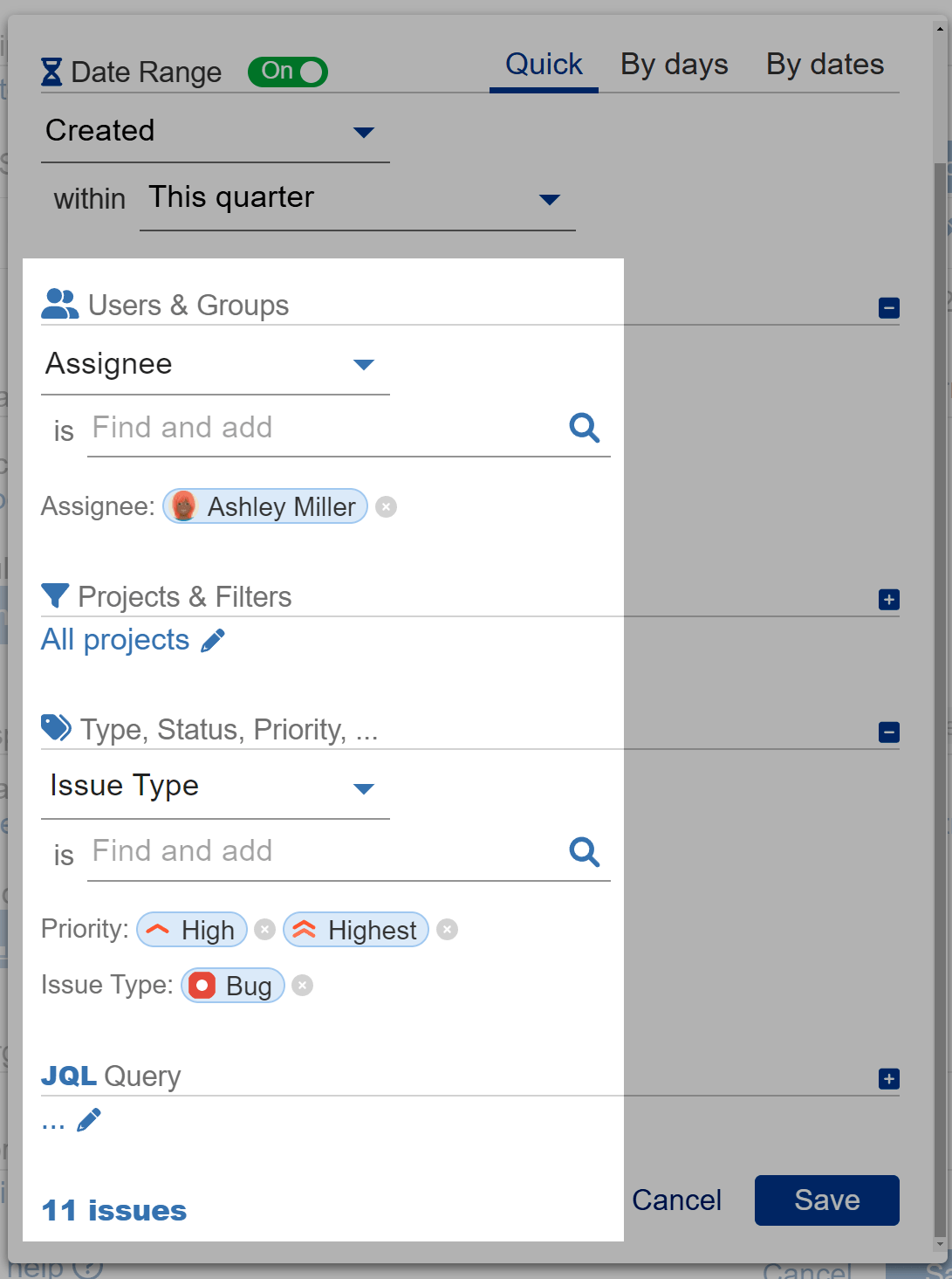Expand the Projects & Filters section
Viewport: 952px width, 1279px height.
[888, 600]
